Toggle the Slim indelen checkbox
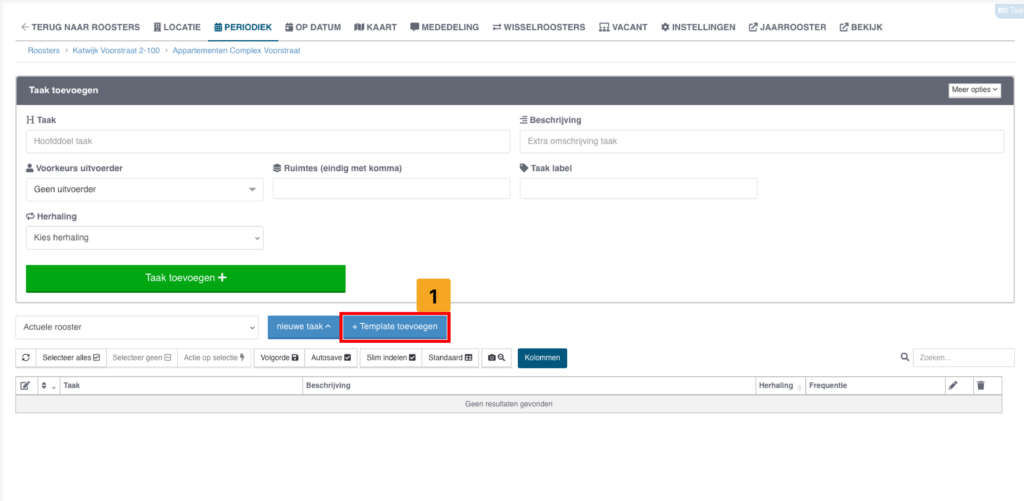The image size is (1024, 501). pos(390,357)
